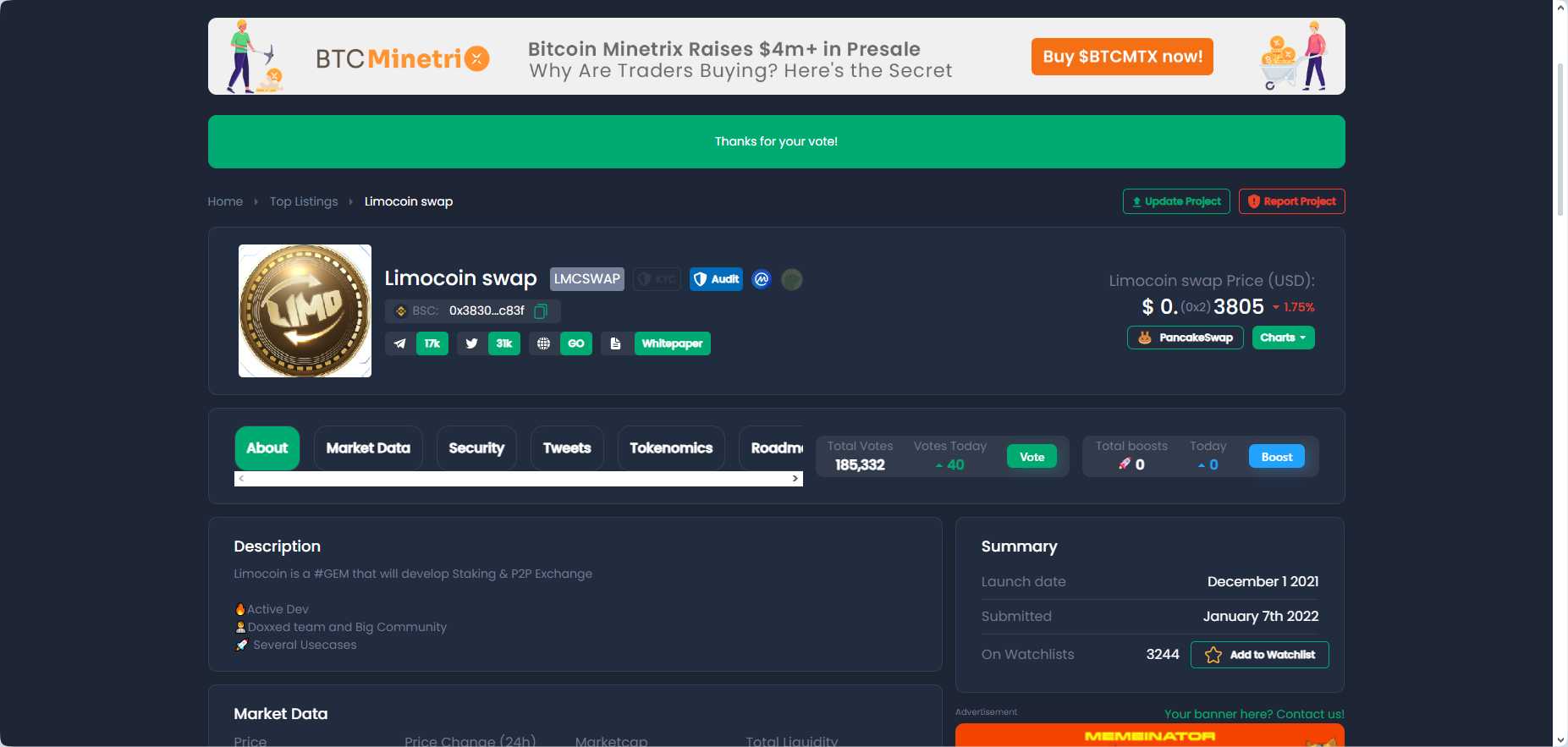Viewport: 1568px width, 747px height.
Task: Click the Limocoin LIMO coin logo image
Action: click(305, 310)
